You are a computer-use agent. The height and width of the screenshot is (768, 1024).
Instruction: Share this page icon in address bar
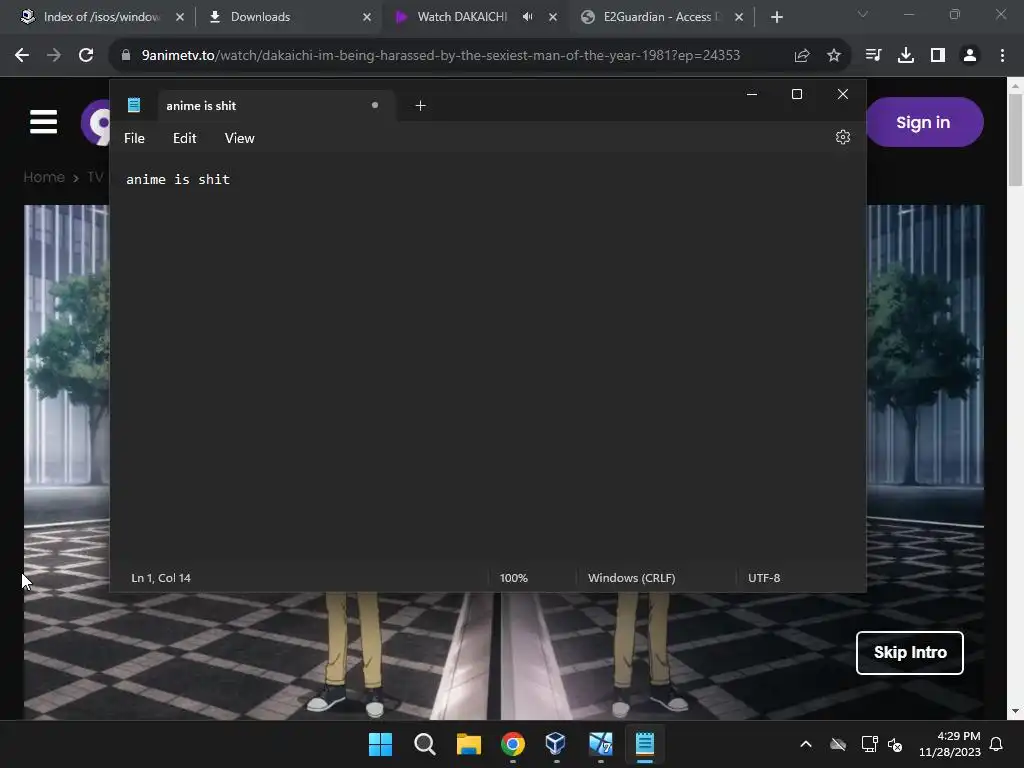[802, 56]
